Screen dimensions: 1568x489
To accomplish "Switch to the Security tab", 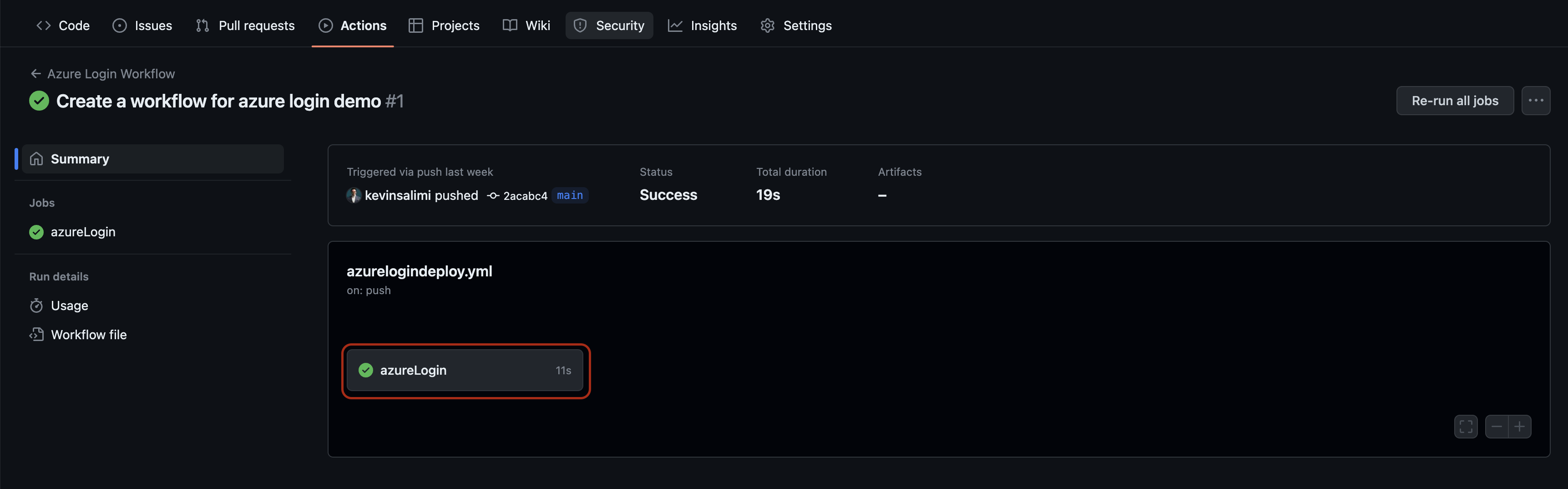I will [609, 25].
